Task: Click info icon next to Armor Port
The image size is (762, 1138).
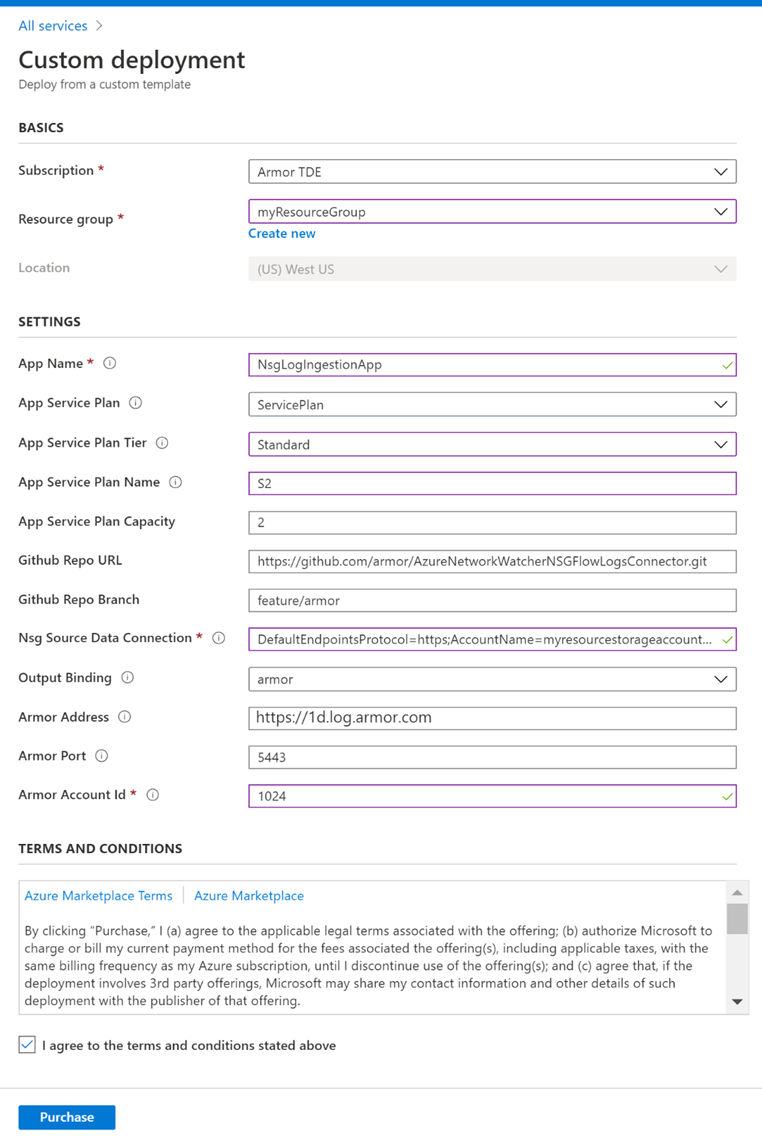Action: pos(102,756)
